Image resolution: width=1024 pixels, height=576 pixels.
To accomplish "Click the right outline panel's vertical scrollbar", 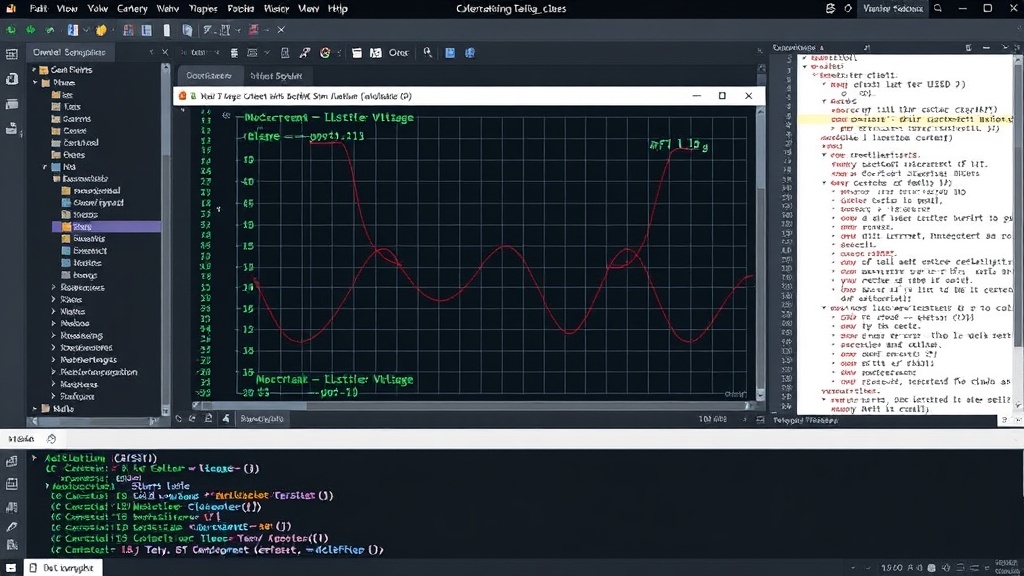I will [x=1017, y=232].
